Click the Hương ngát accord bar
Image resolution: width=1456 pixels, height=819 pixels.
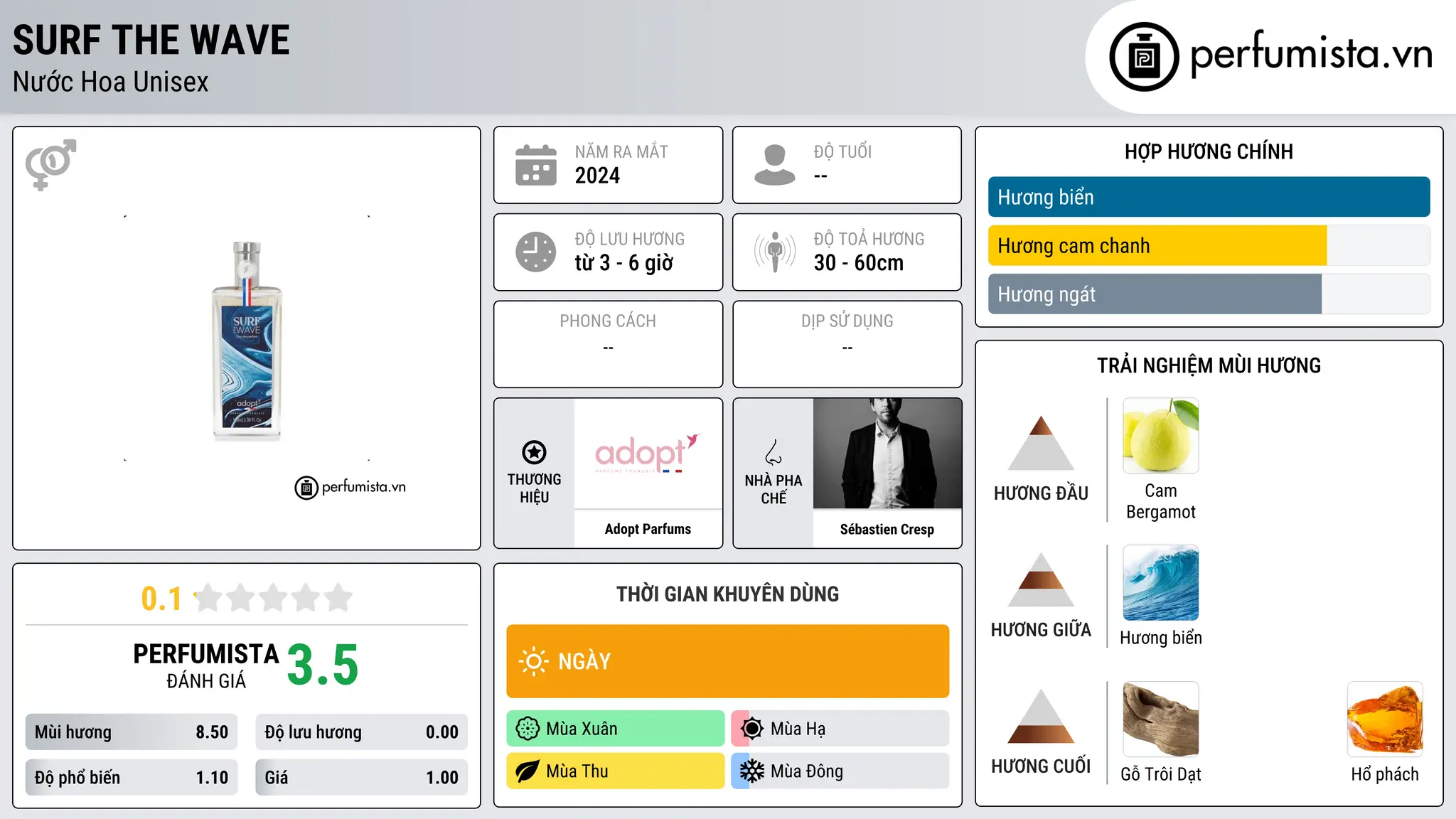pyautogui.click(x=1209, y=294)
